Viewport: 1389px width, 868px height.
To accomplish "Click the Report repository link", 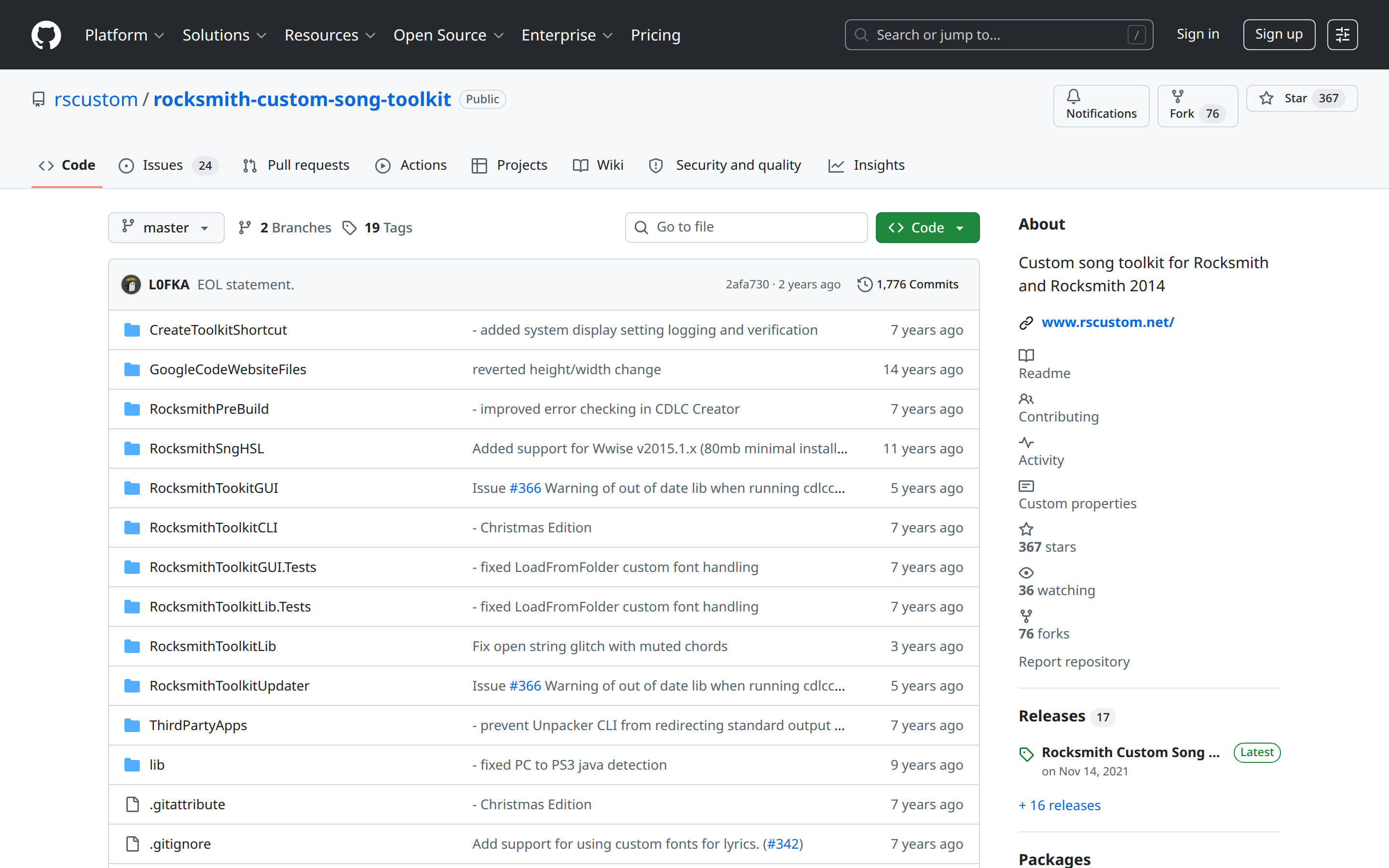I will (x=1074, y=662).
